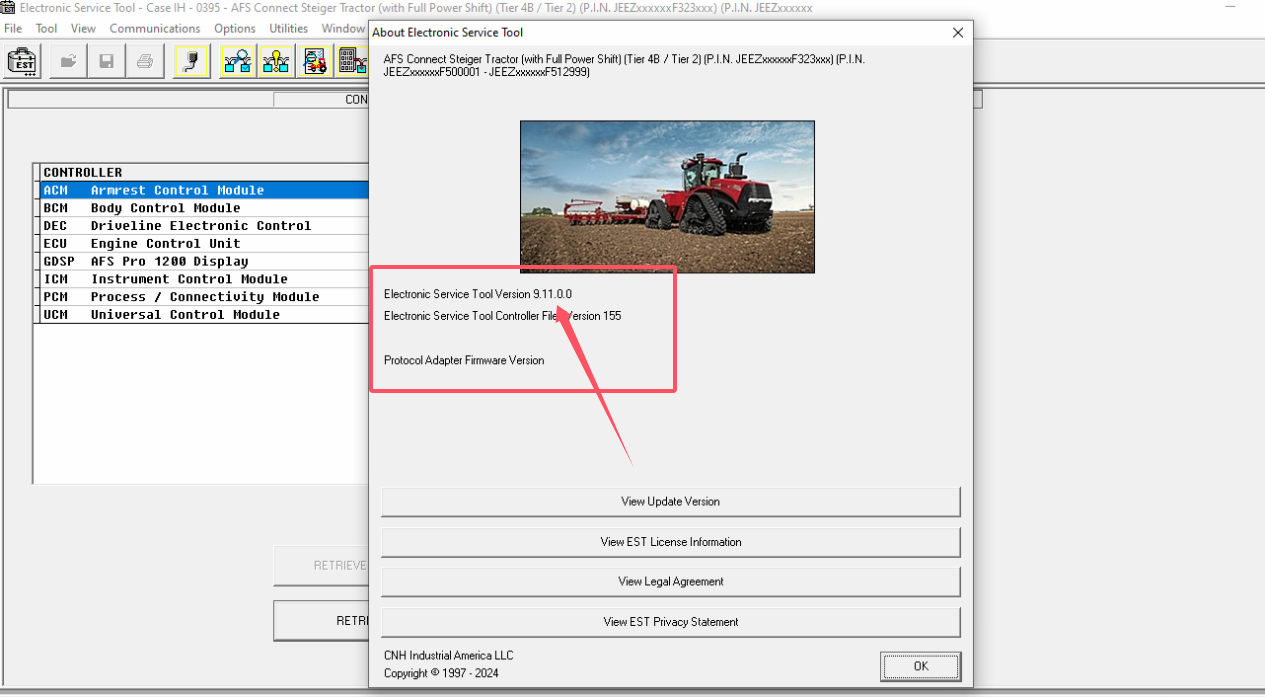Click Copyright 1997 - 2024 text

click(x=441, y=673)
